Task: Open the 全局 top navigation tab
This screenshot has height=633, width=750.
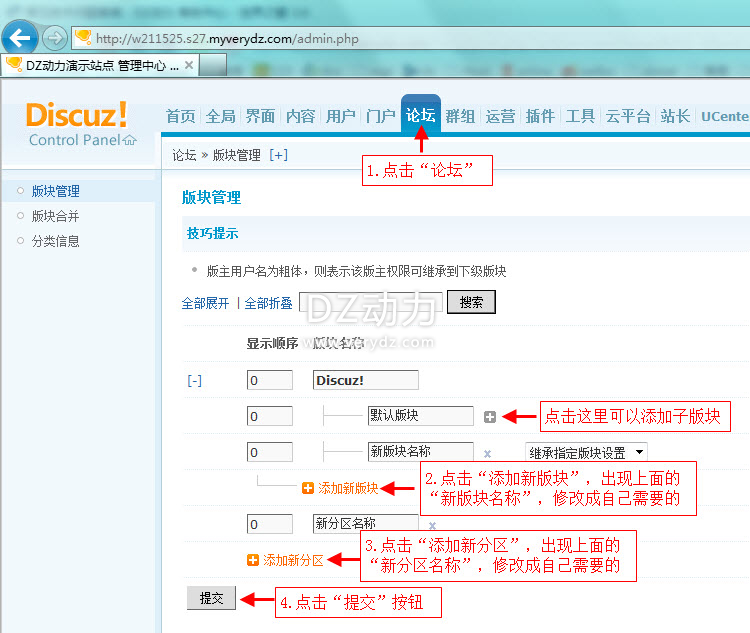Action: 220,116
